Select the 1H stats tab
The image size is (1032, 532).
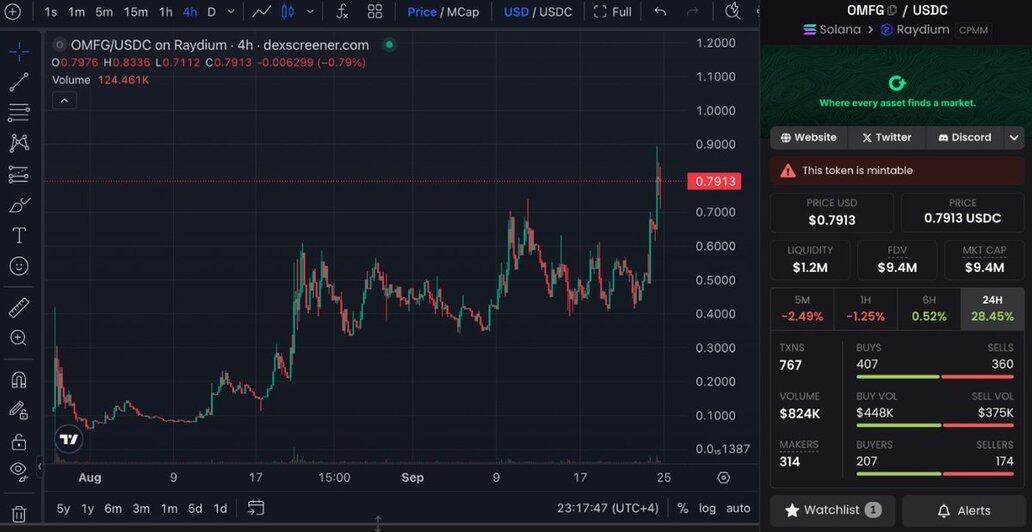(x=865, y=308)
